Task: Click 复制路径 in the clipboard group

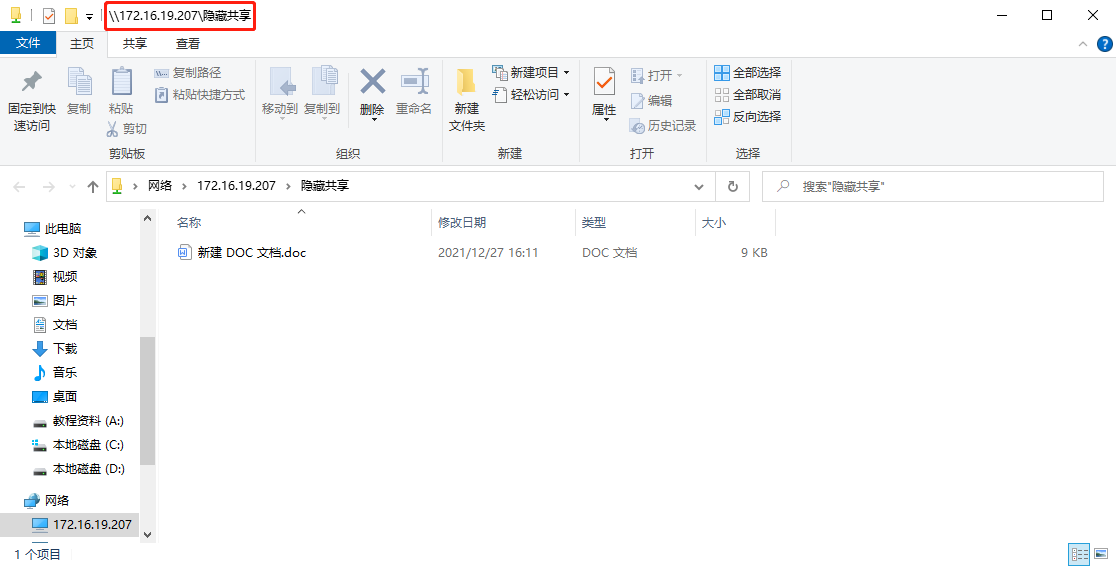Action: (x=188, y=73)
